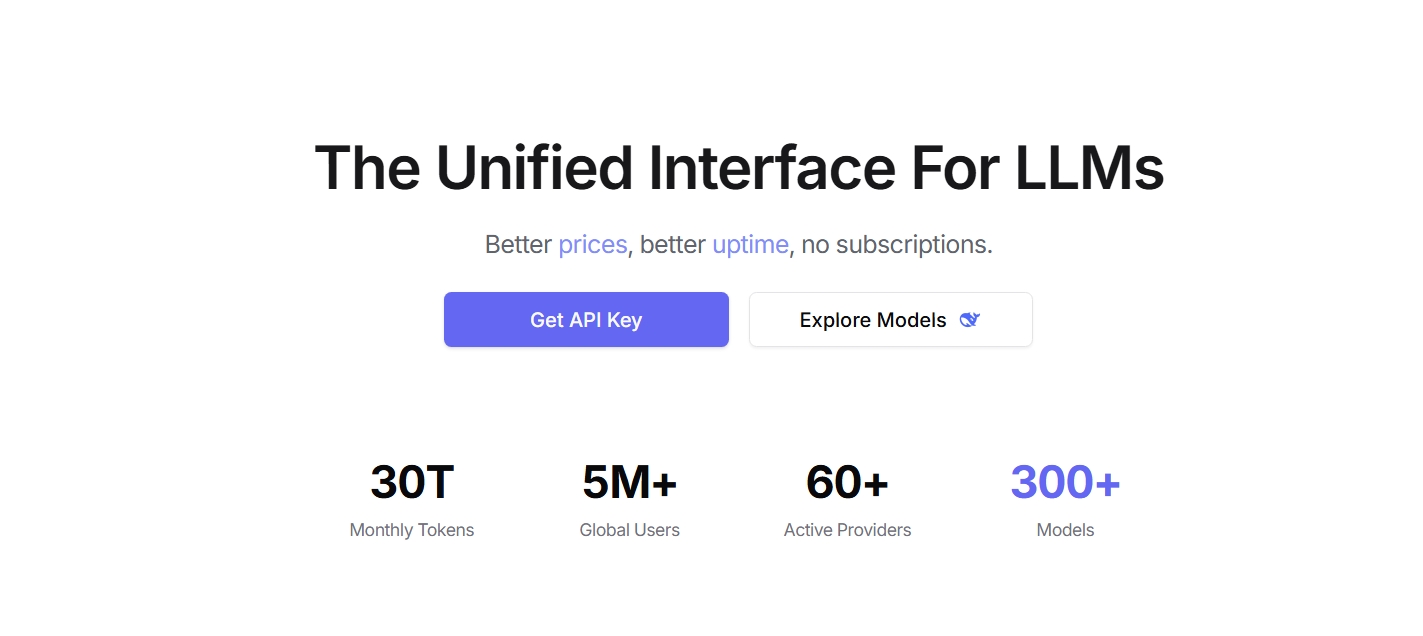
Task: Click the word 'Interface' in headline
Action: (771, 168)
